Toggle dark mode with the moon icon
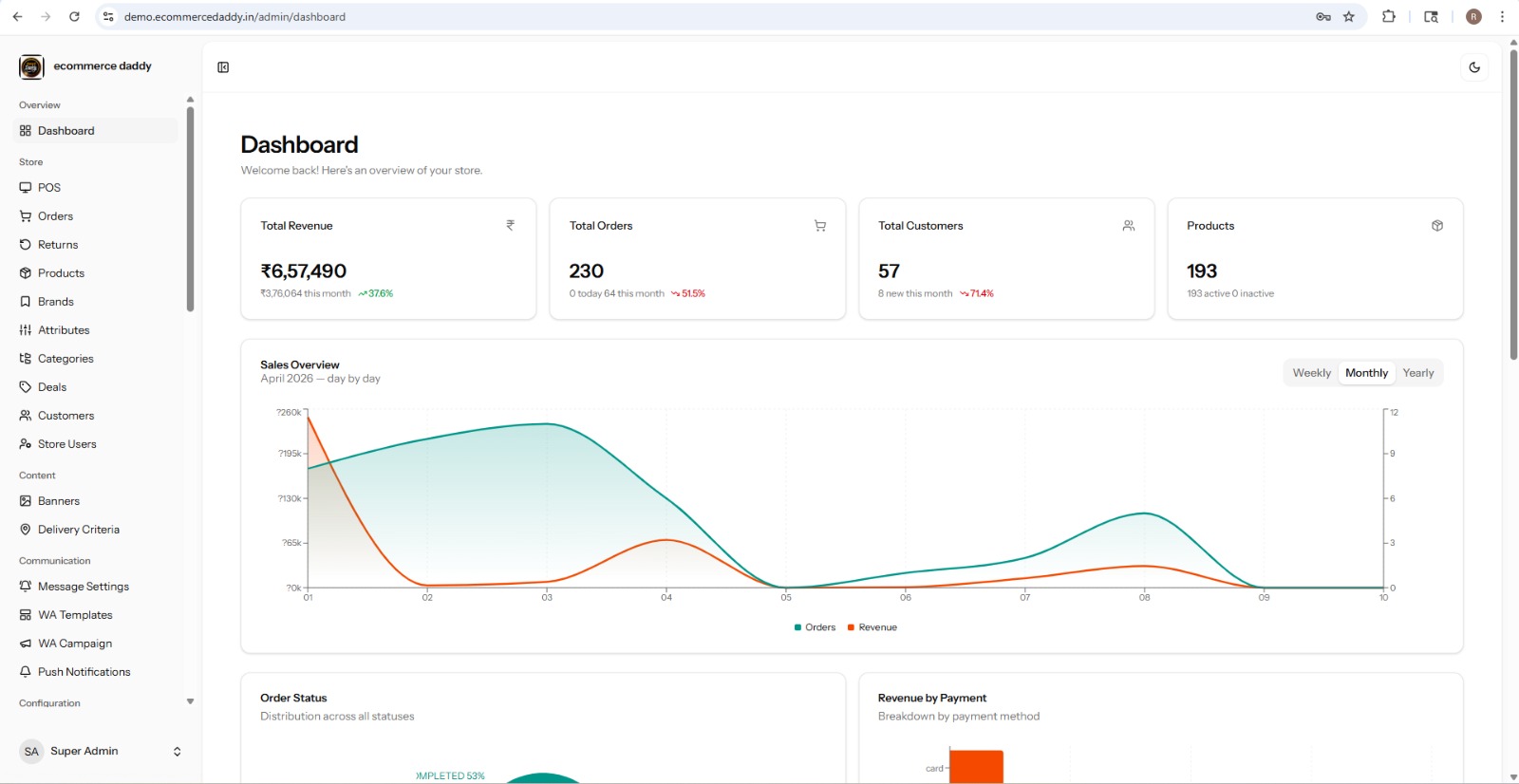The height and width of the screenshot is (784, 1519). pos(1474,67)
